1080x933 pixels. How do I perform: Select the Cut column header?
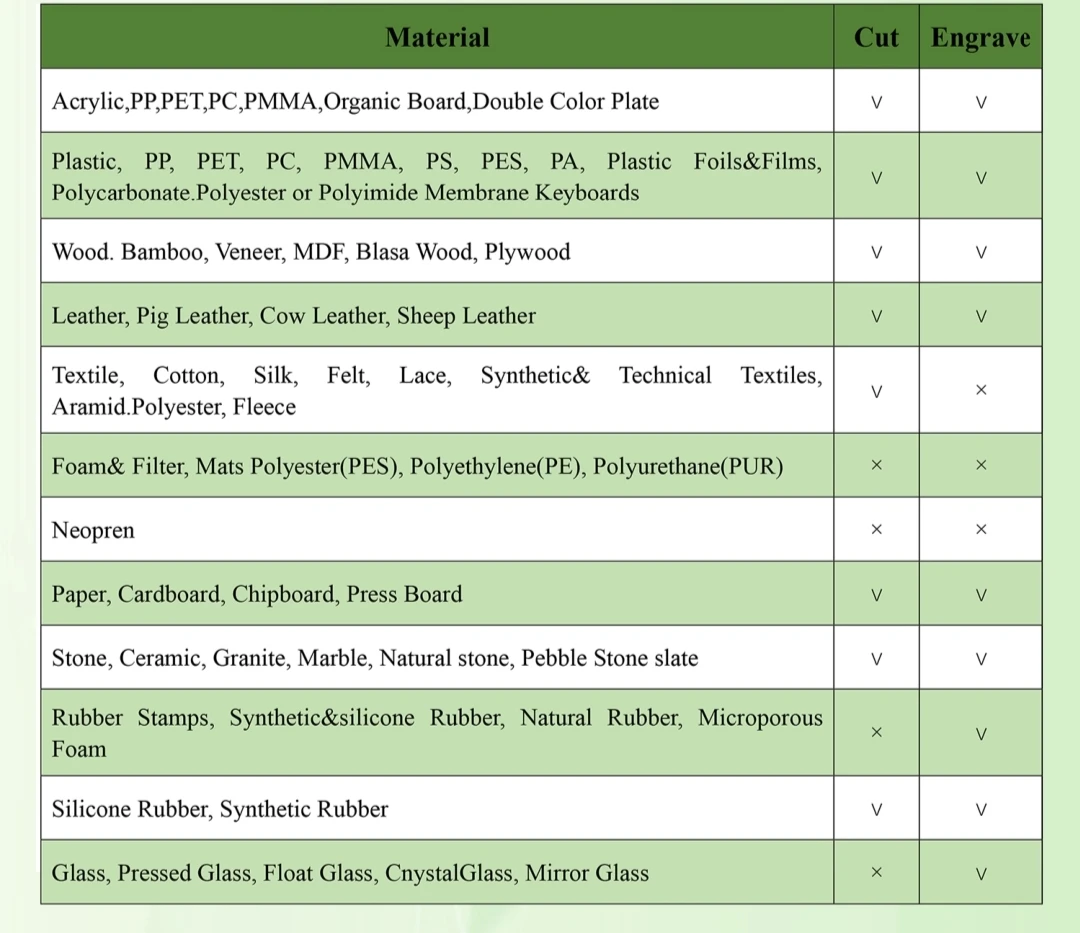point(876,37)
